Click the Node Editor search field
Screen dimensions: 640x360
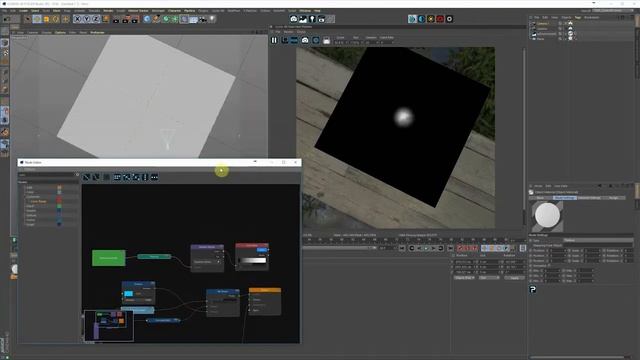pyautogui.click(x=47, y=175)
